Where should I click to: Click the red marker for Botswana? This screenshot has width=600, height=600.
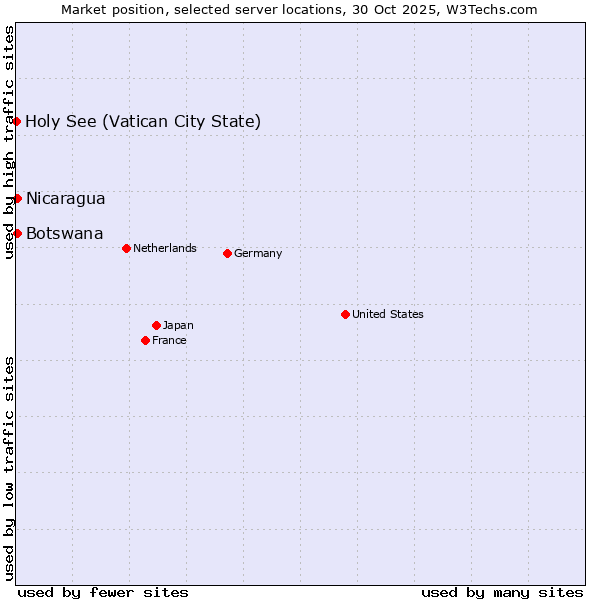(17, 233)
